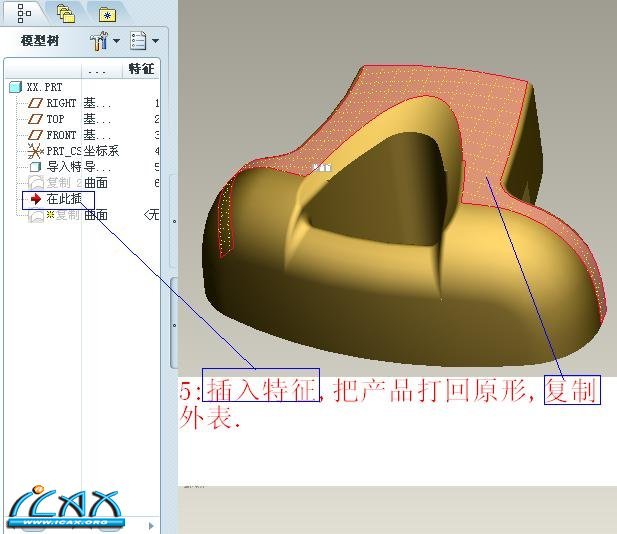Image resolution: width=617 pixels, height=534 pixels.
Task: Select the suppressed 复制 feature below insert marker
Action: (x=60, y=215)
